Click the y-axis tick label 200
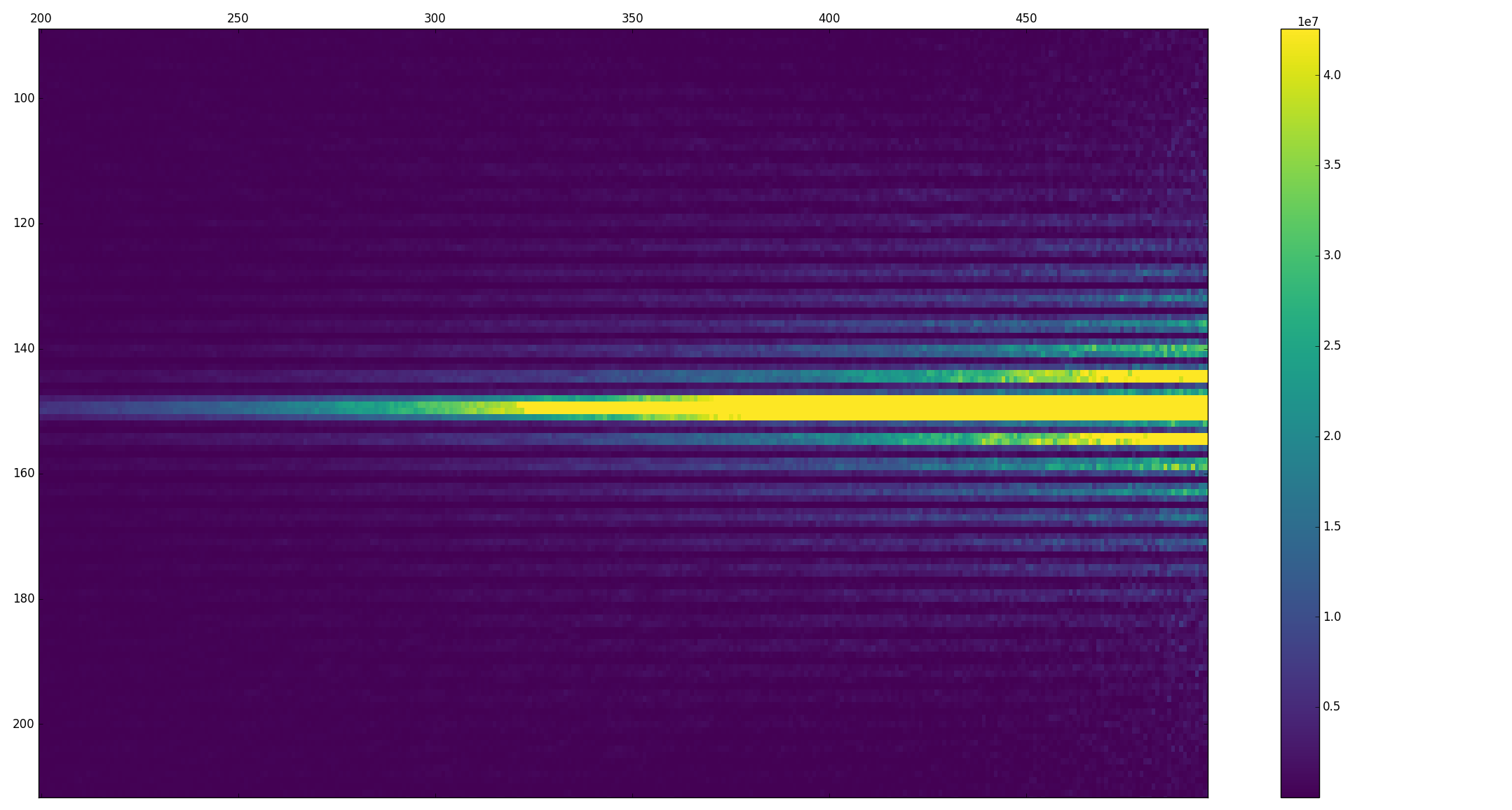The height and width of the screenshot is (810, 1512). tap(24, 724)
